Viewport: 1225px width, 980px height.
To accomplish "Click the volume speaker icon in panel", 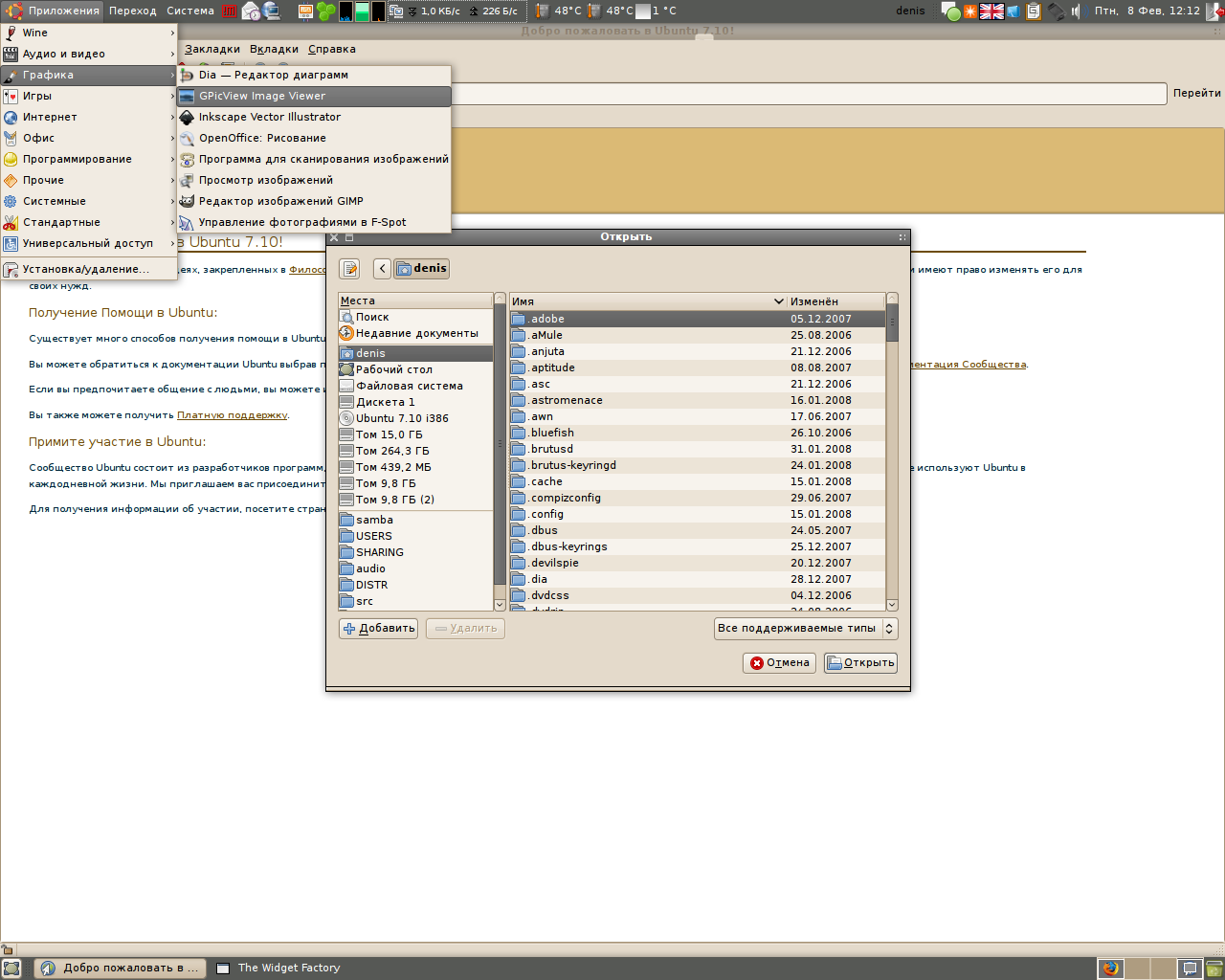I will 1076,11.
